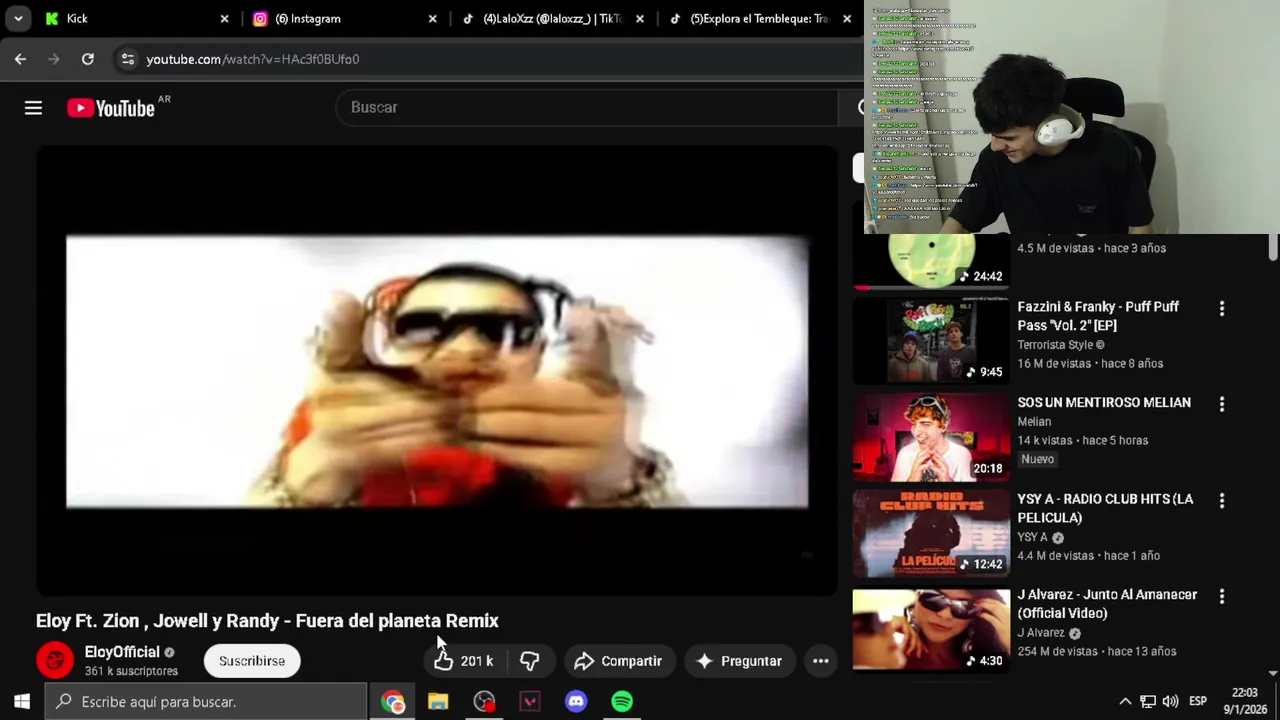The height and width of the screenshot is (720, 1280).
Task: Close the Kick tab
Action: coord(224,18)
